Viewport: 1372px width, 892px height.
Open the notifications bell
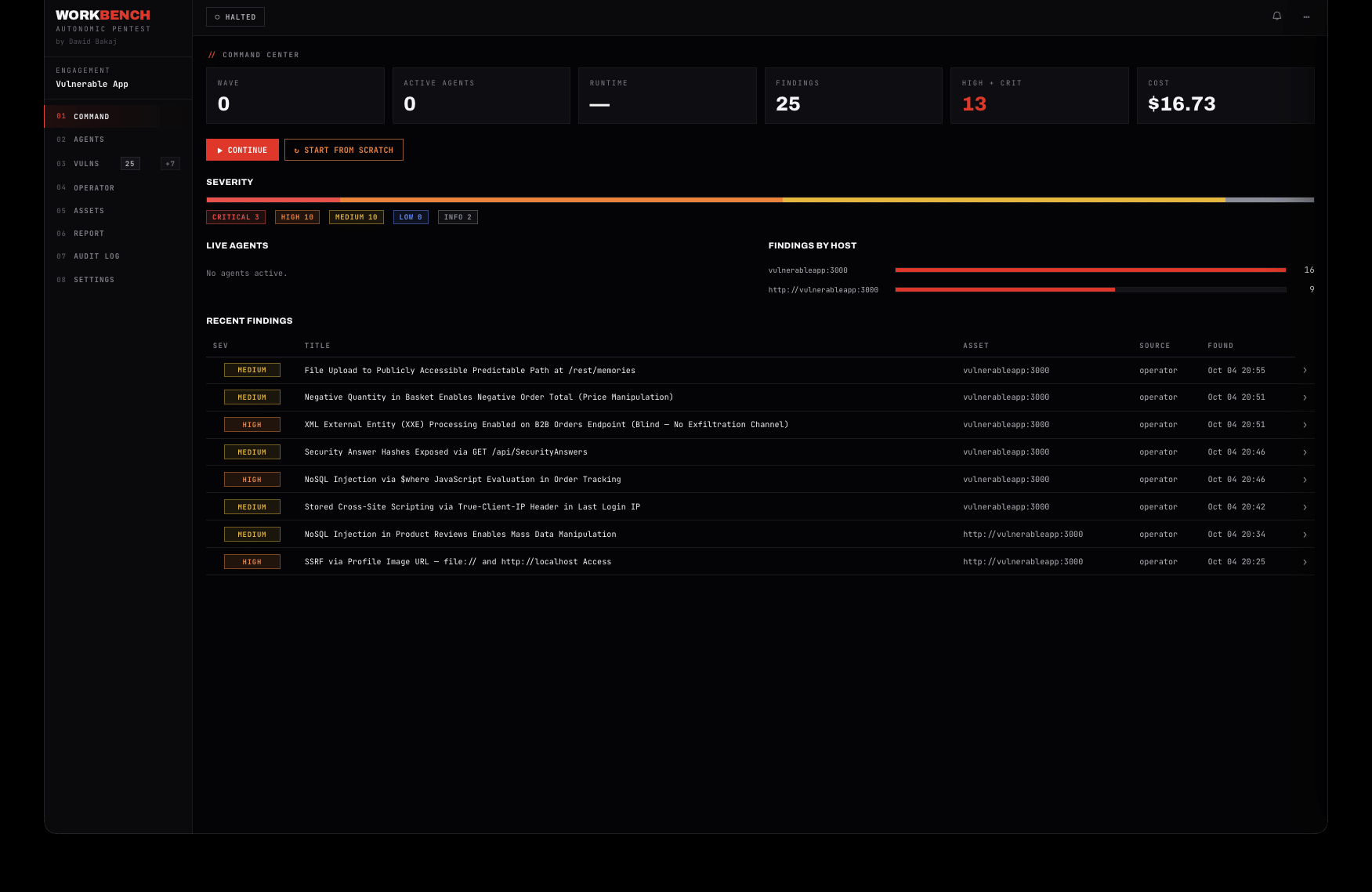(x=1276, y=16)
